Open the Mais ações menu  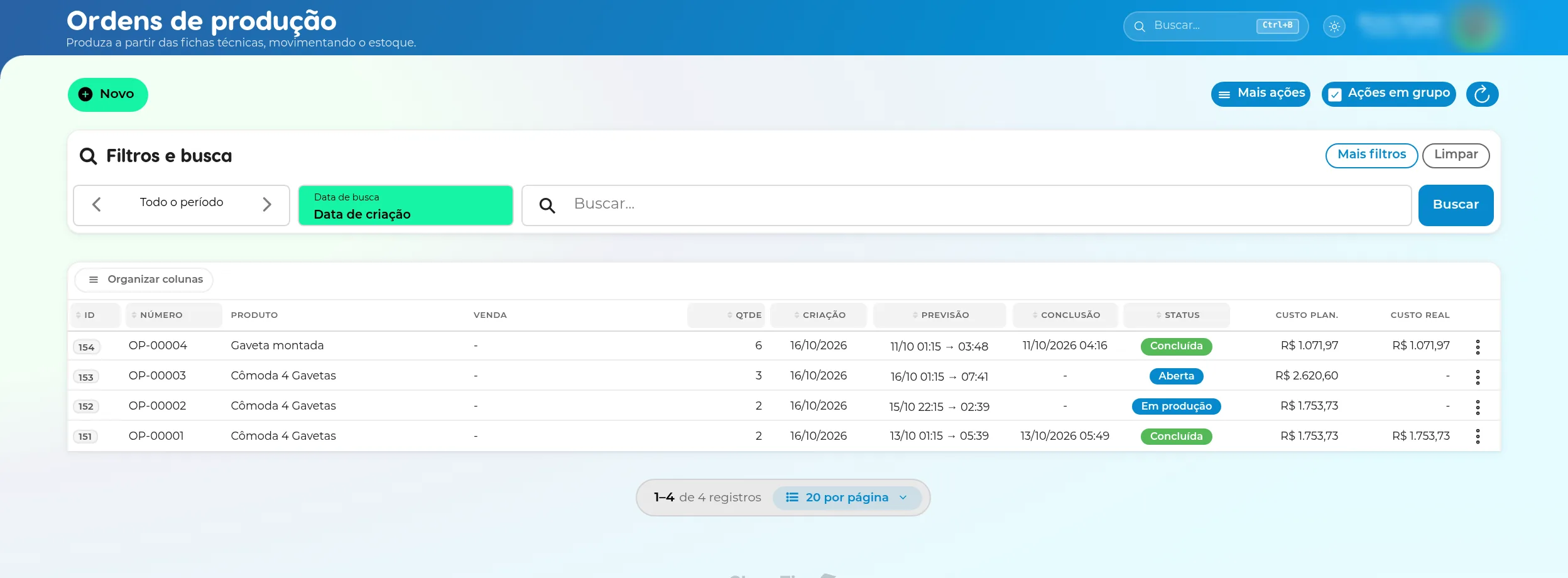tap(1260, 94)
